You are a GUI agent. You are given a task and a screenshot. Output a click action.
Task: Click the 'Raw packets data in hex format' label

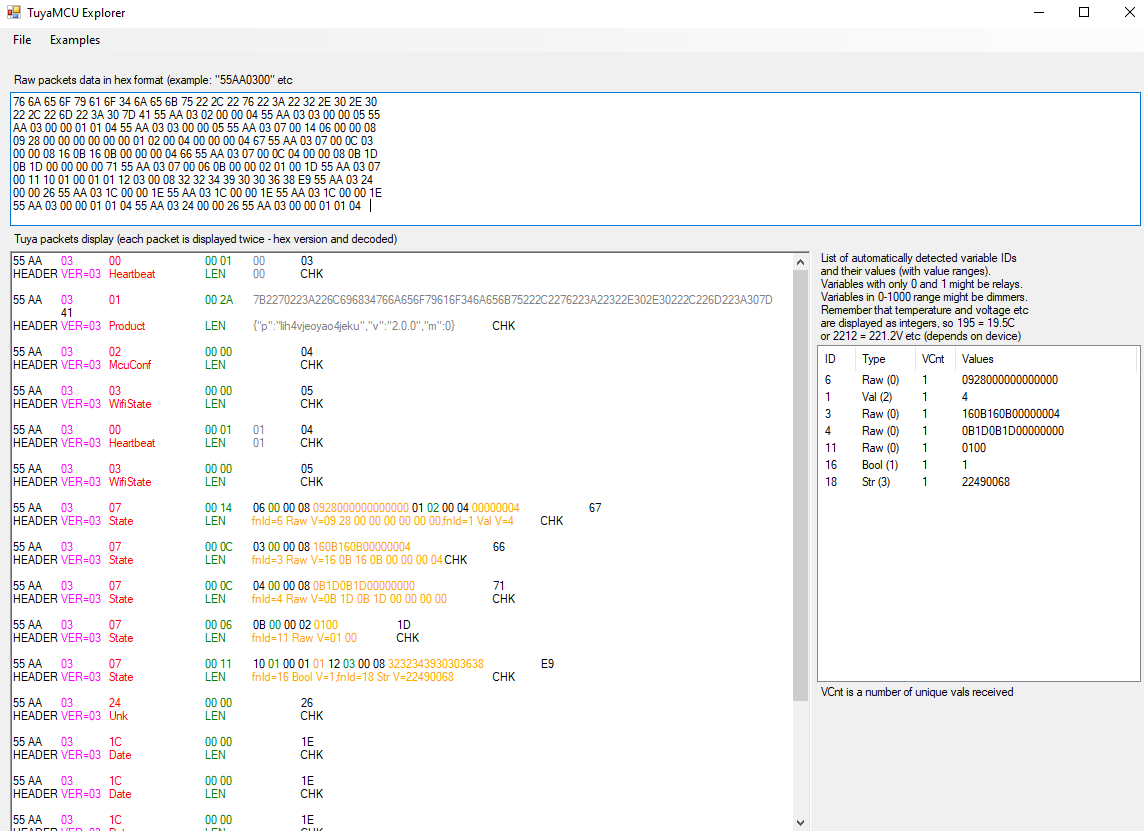[153, 80]
